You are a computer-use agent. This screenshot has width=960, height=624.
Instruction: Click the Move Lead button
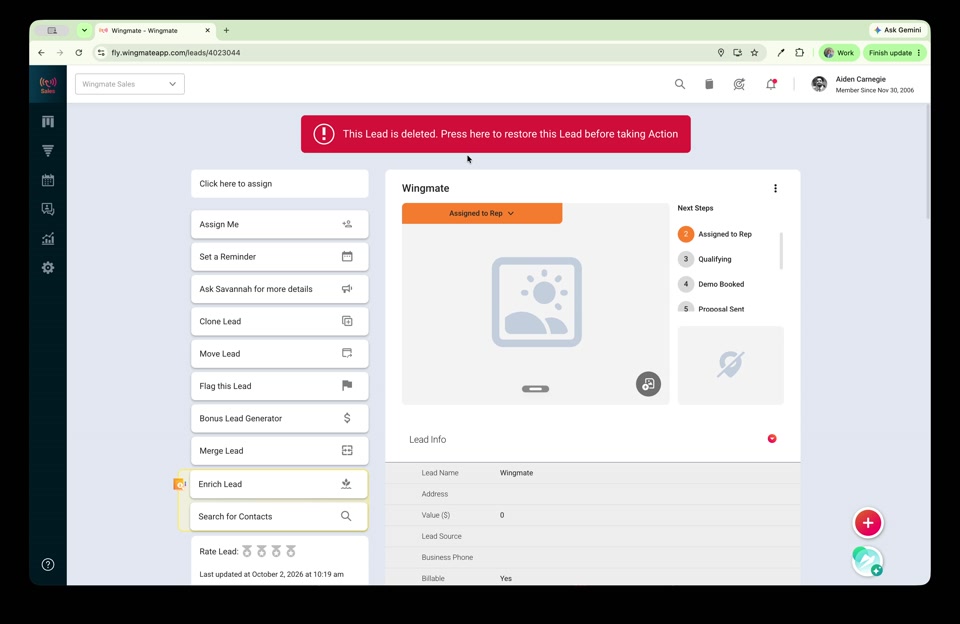(280, 353)
